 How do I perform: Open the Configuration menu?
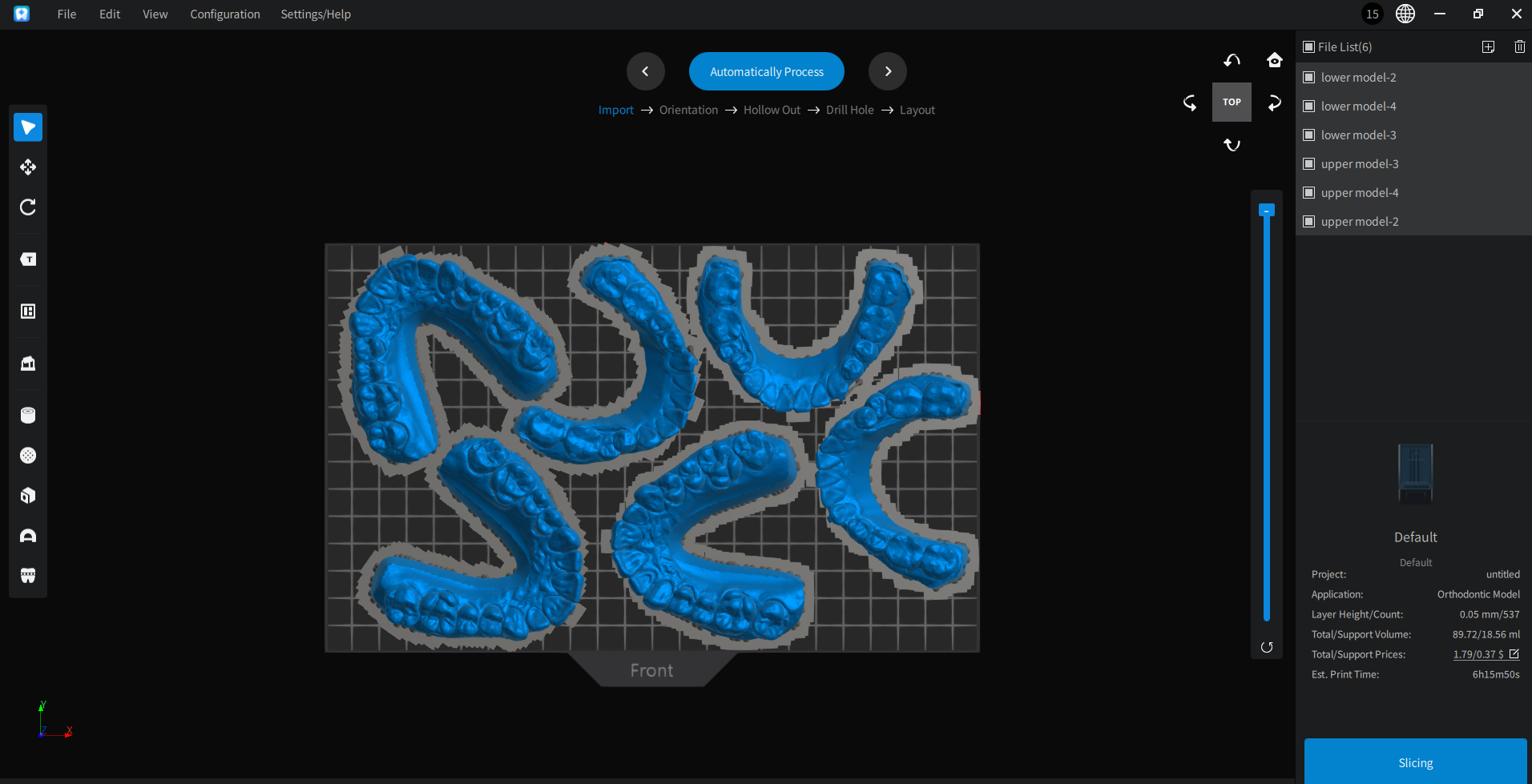[x=224, y=14]
